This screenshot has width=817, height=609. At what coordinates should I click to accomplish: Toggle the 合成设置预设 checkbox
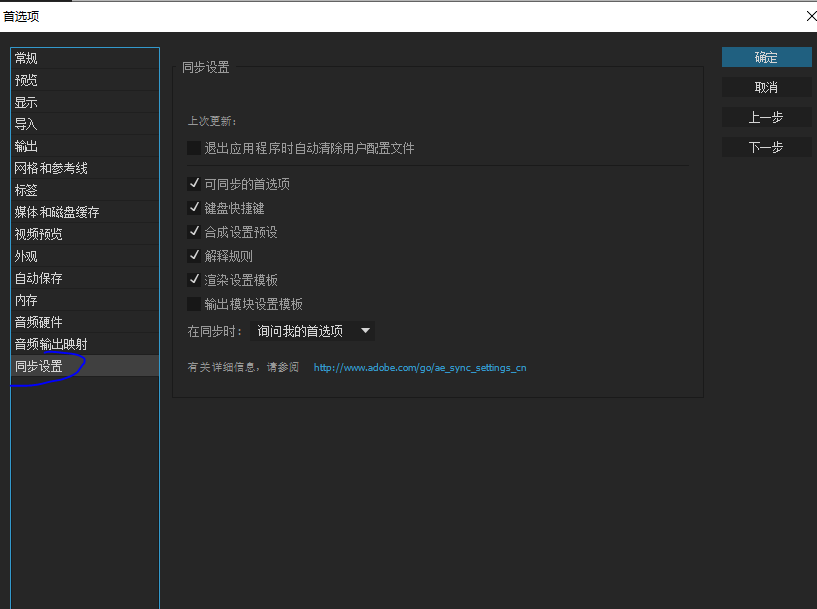click(x=194, y=232)
